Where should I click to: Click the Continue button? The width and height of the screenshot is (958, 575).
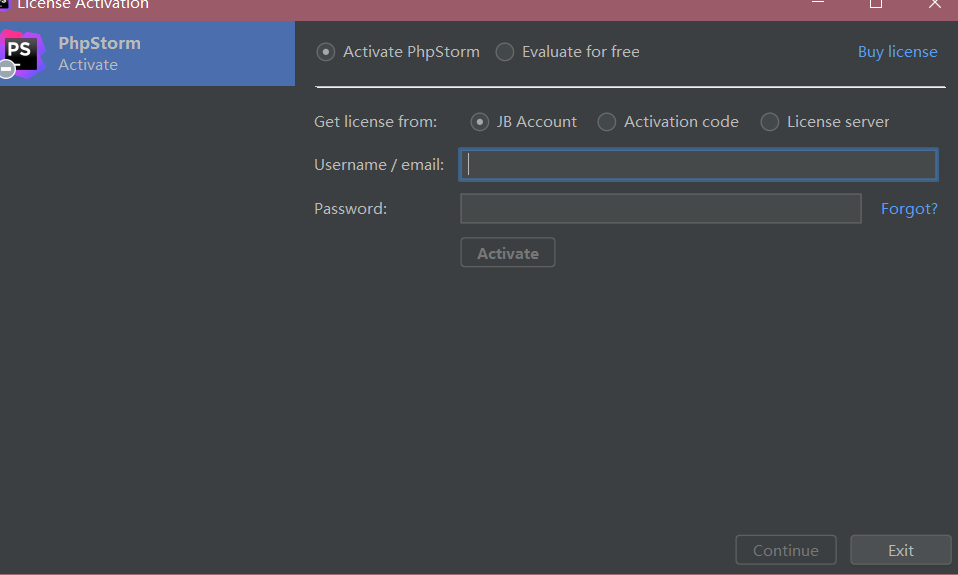click(786, 550)
